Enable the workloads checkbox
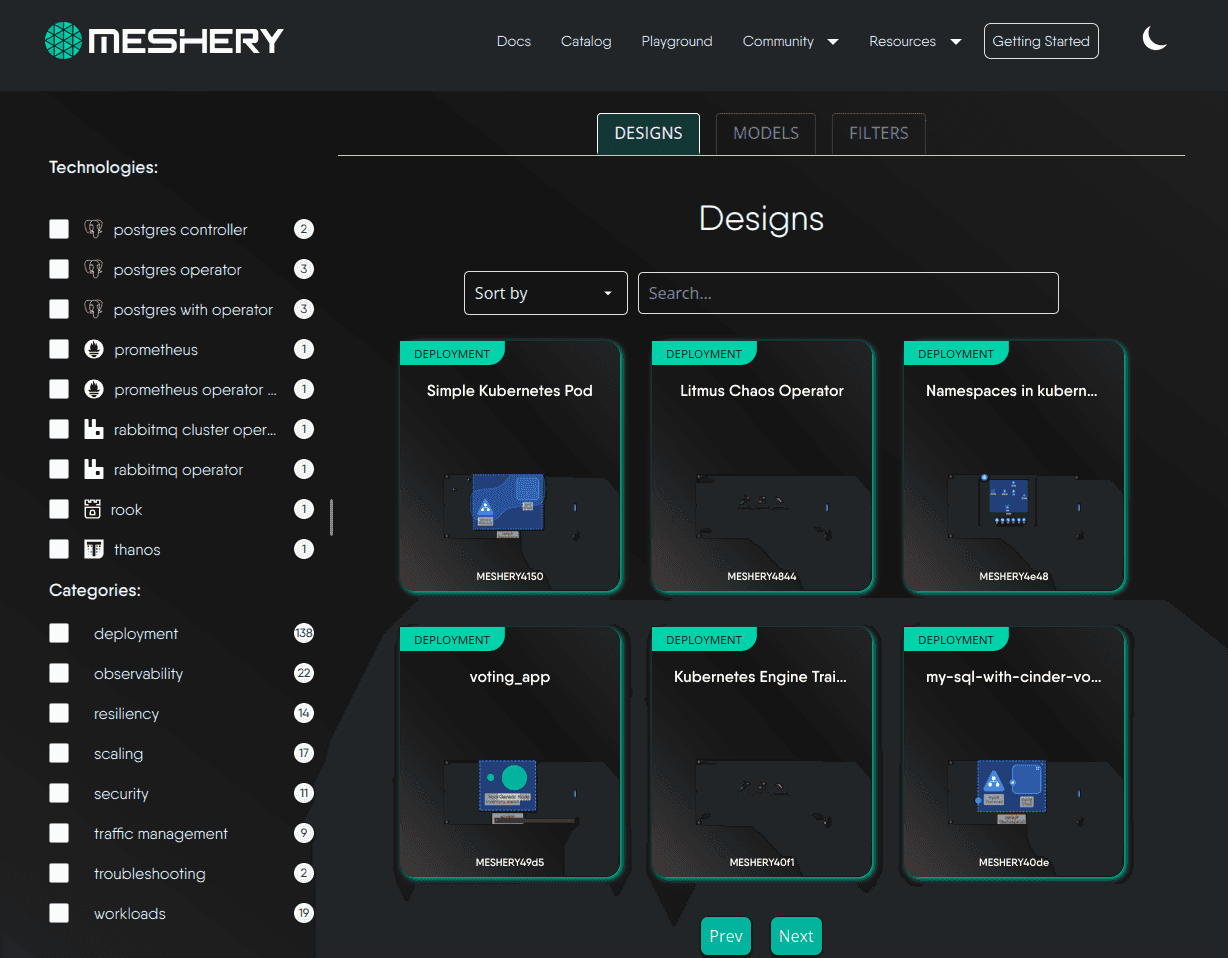This screenshot has height=958, width=1228. point(59,913)
